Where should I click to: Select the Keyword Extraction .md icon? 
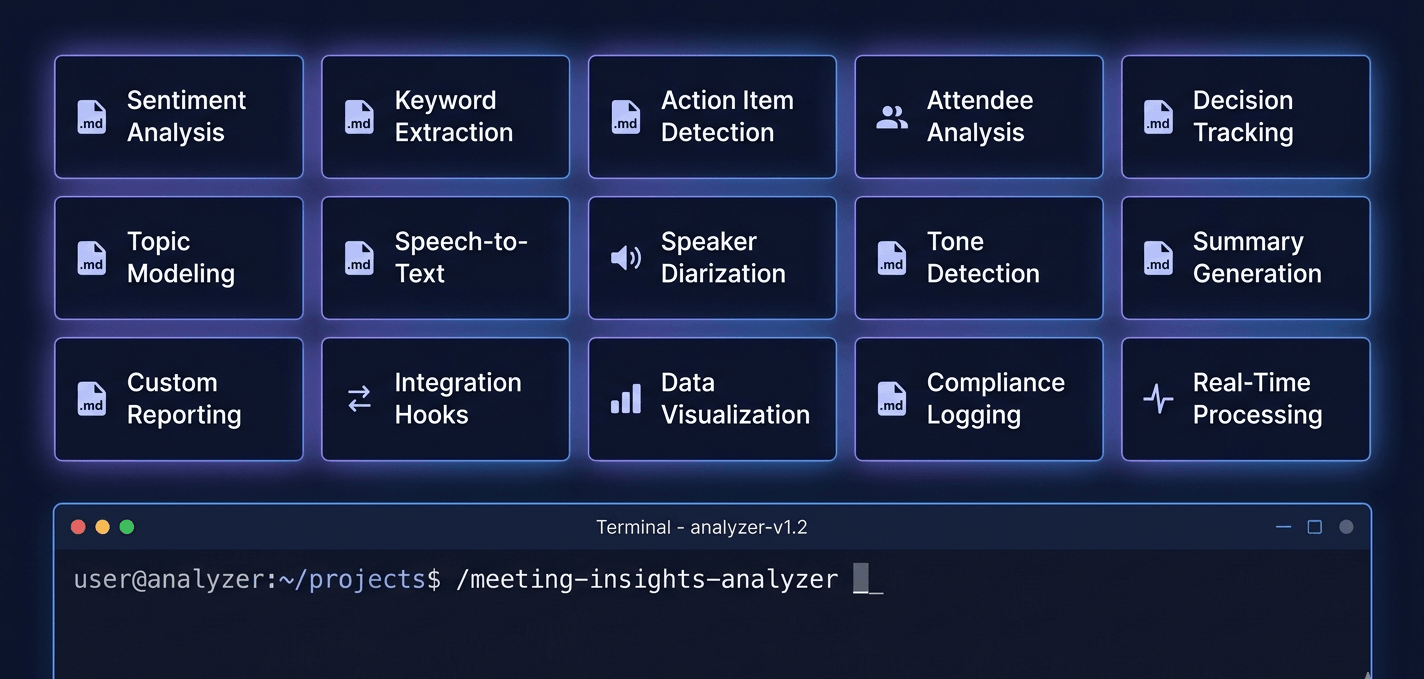[359, 116]
